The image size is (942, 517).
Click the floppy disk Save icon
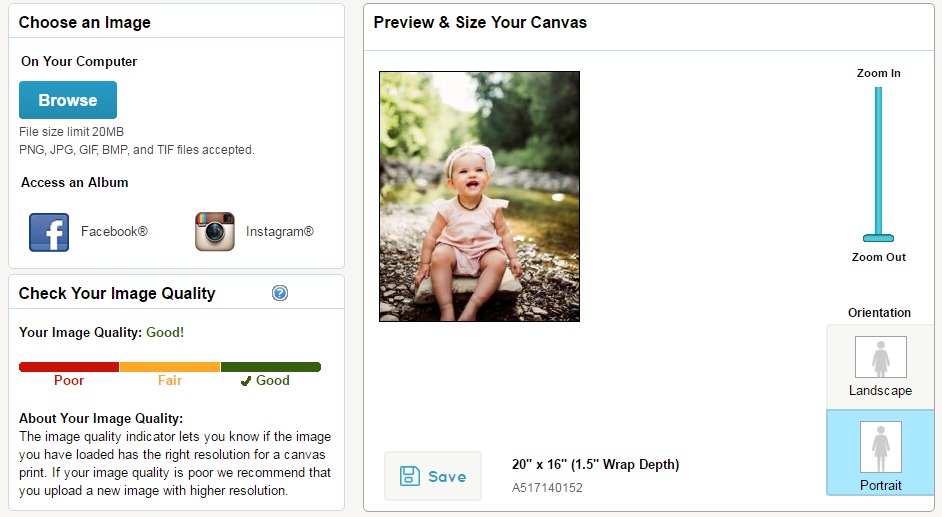(410, 476)
